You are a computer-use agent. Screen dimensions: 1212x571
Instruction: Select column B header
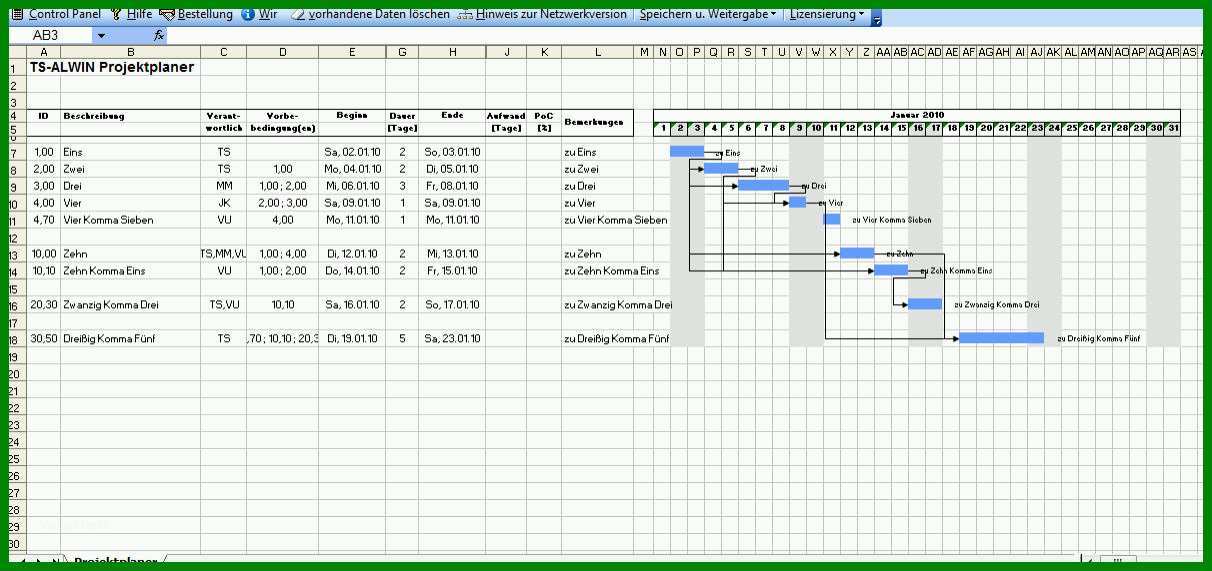pos(130,52)
